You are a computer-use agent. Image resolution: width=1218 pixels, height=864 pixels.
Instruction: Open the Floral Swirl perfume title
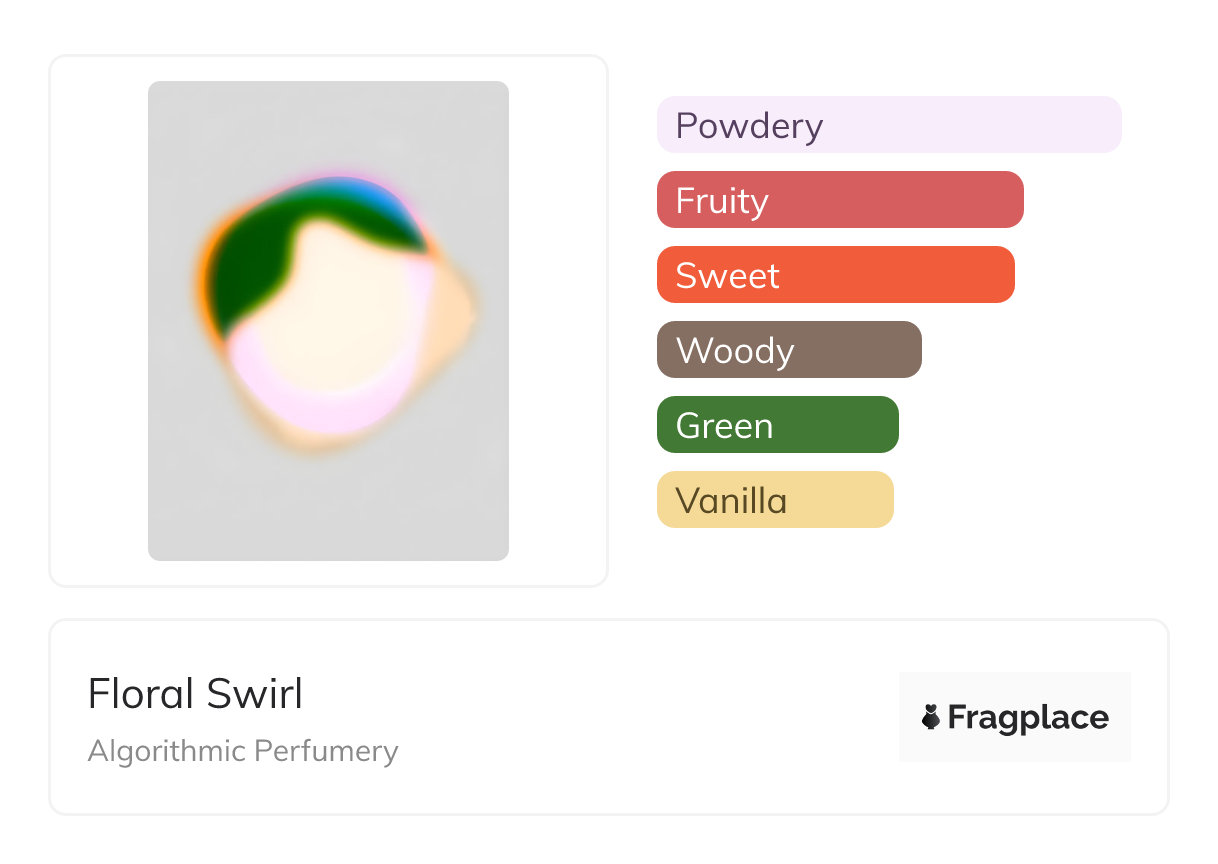(x=195, y=694)
